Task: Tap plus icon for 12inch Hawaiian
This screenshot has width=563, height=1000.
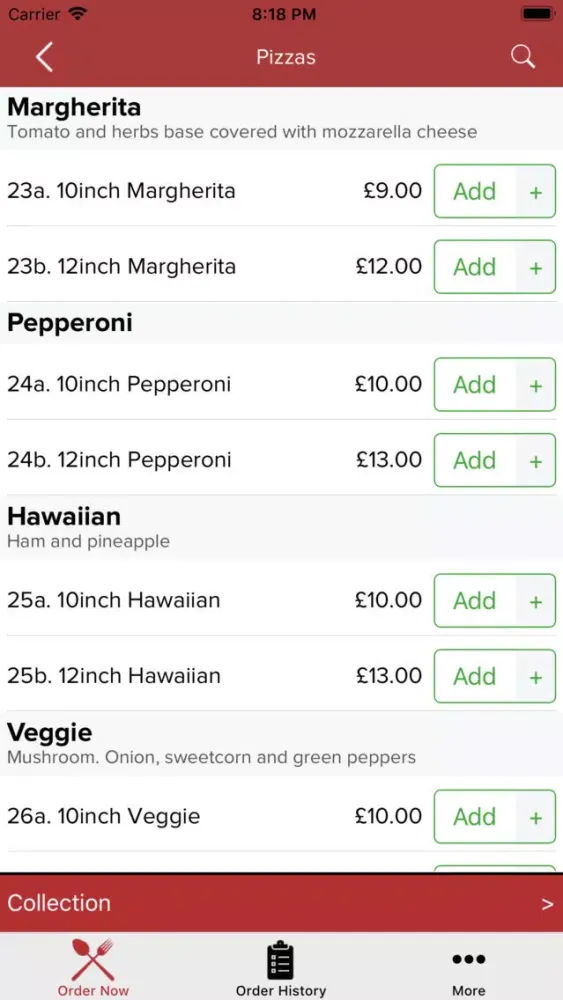Action: coord(536,676)
